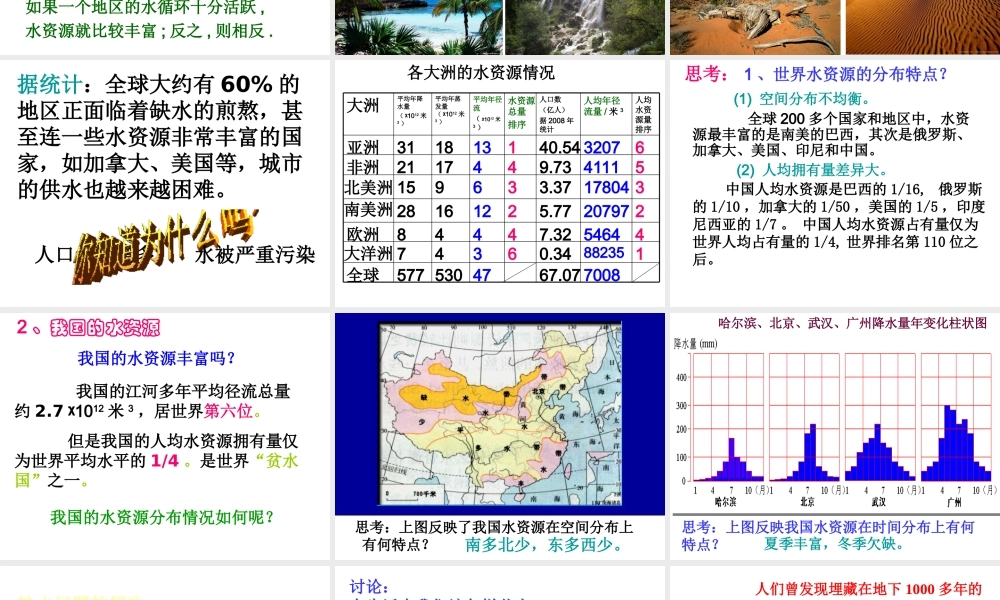This screenshot has width=1000, height=600.
Task: Select the slide starting 人们曾发现埋藏在地下
Action: 835,583
